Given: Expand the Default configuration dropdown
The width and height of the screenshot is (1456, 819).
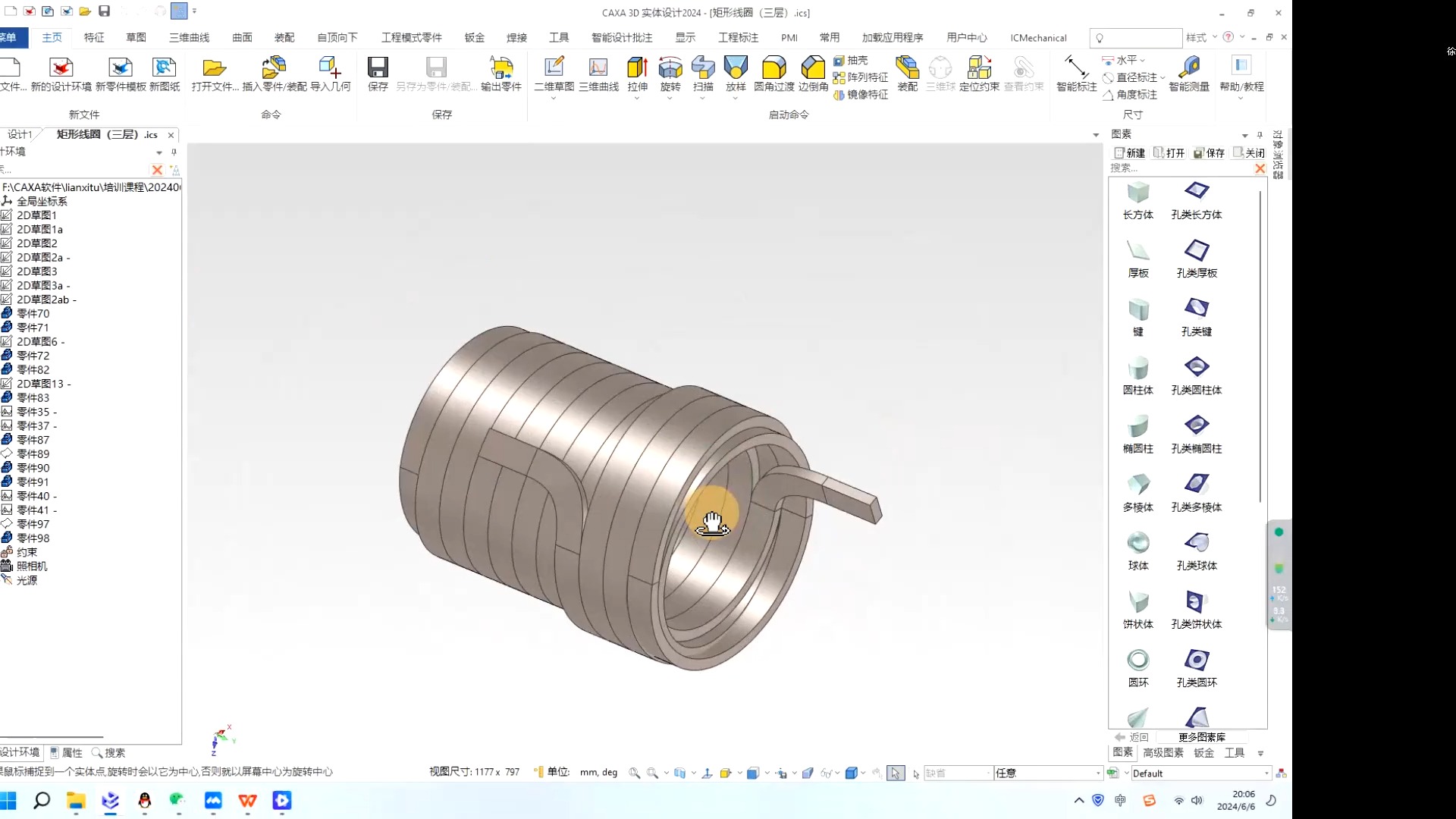Looking at the screenshot, I should pyautogui.click(x=1266, y=773).
